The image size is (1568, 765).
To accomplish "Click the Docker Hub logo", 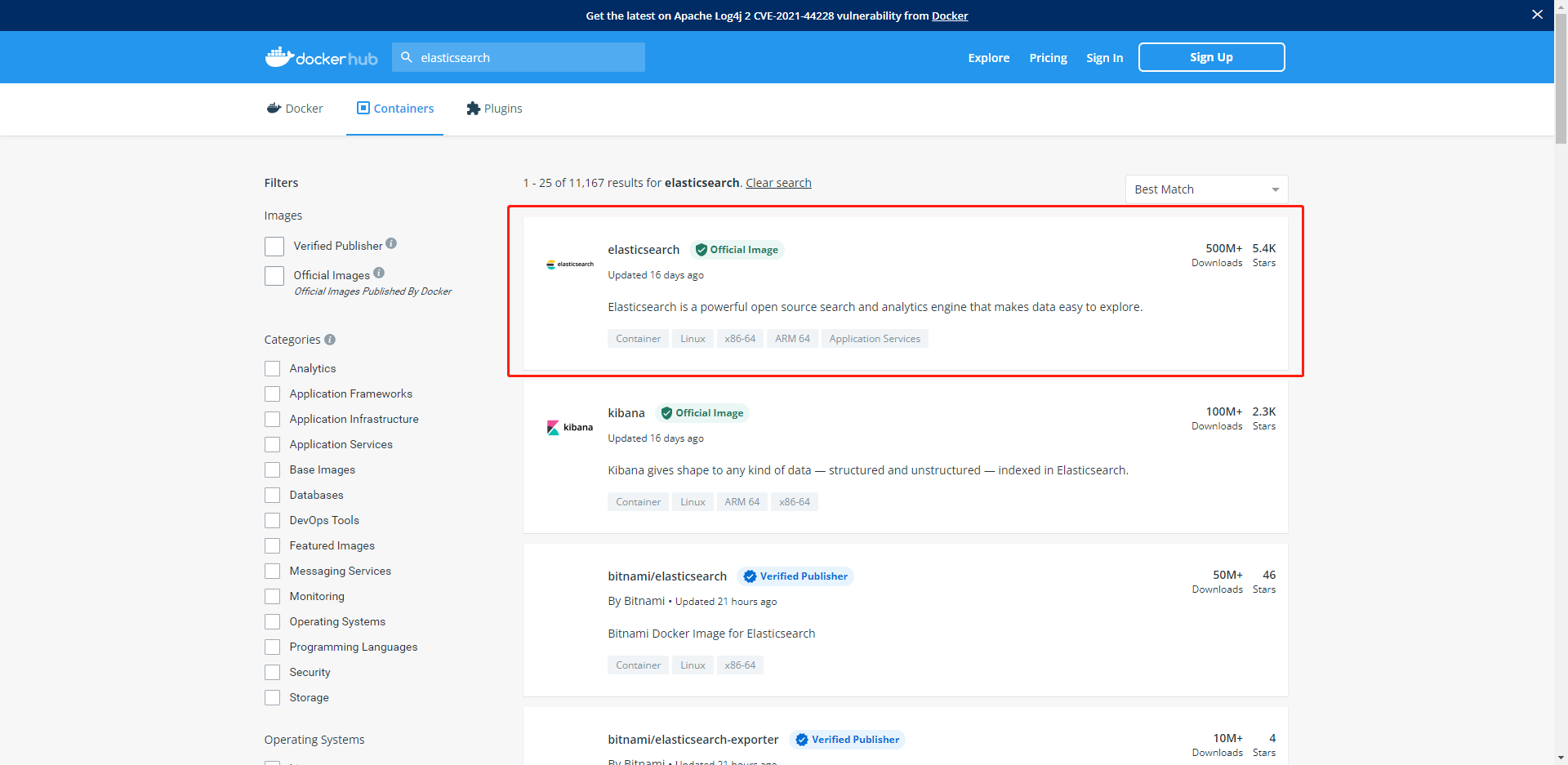I will coord(321,56).
